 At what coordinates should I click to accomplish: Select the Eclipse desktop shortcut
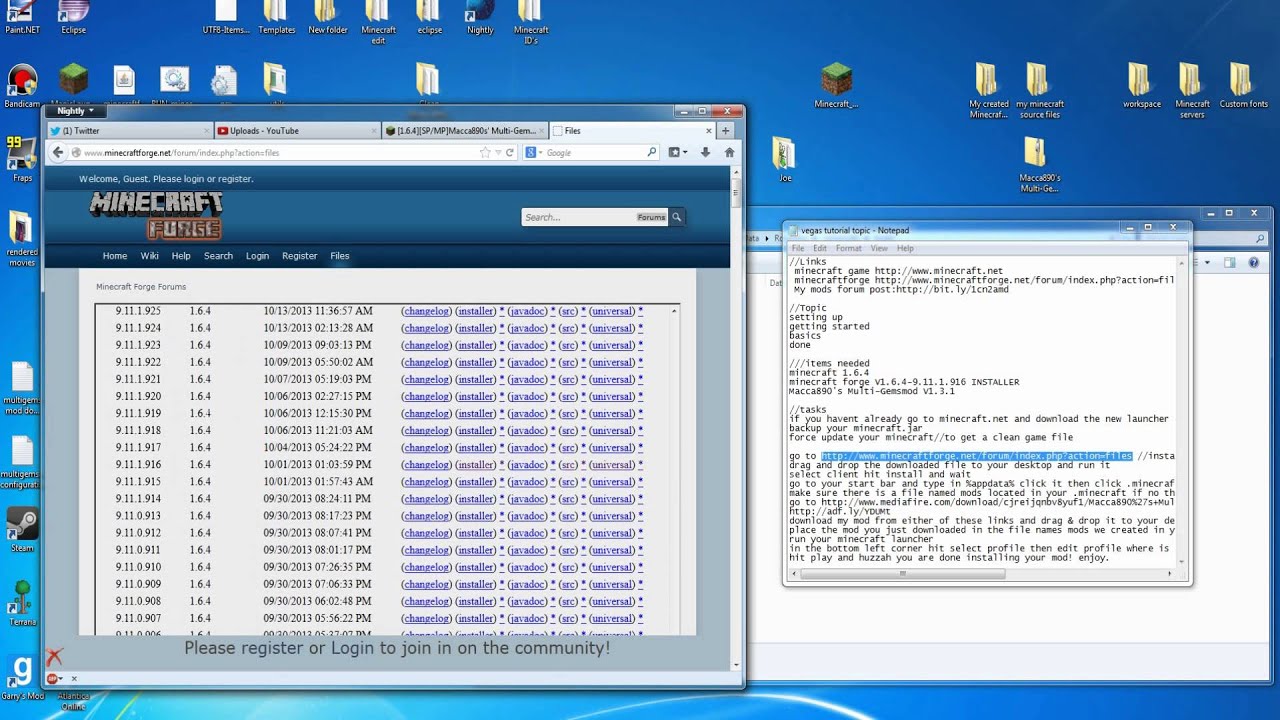pyautogui.click(x=73, y=17)
